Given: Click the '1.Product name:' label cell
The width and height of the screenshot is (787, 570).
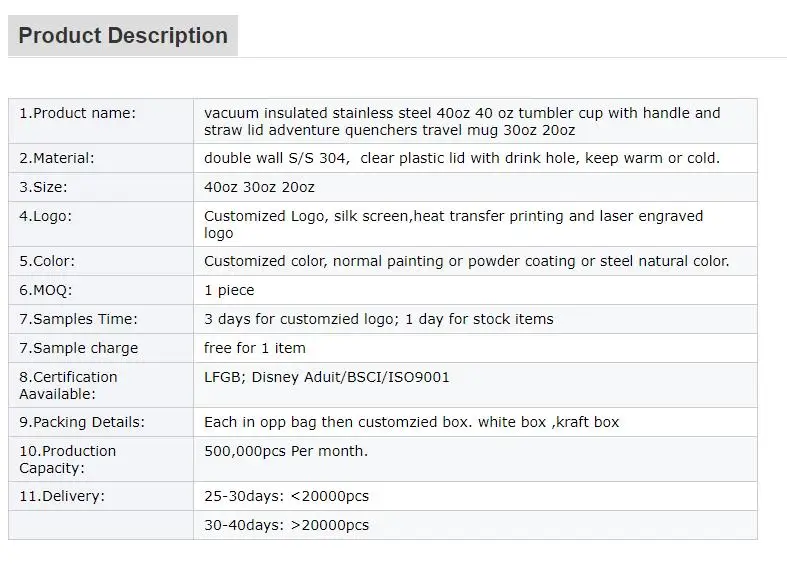Looking at the screenshot, I should [x=77, y=113].
